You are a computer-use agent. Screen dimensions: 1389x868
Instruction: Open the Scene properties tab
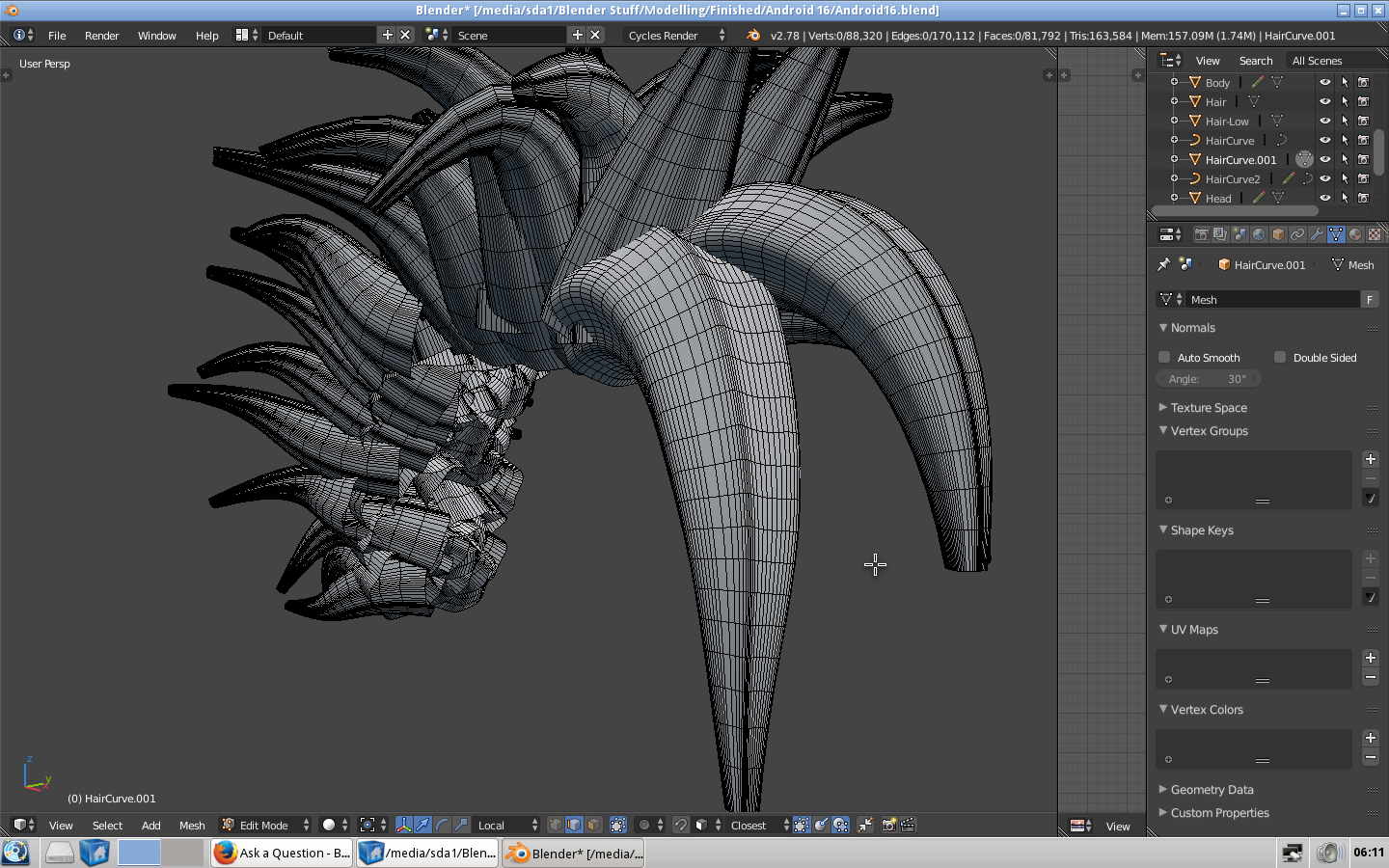coord(1239,234)
